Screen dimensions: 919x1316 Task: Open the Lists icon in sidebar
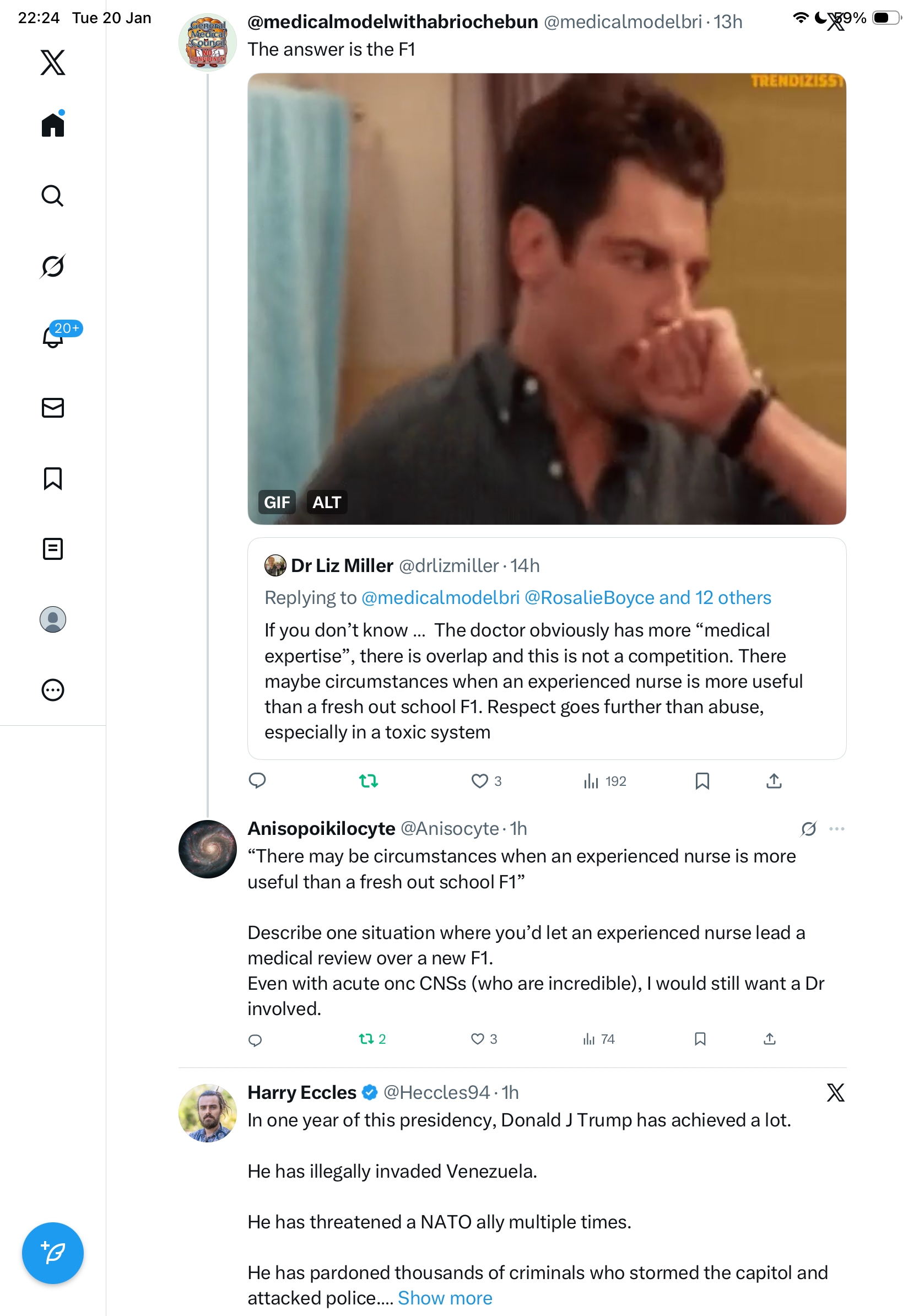[53, 548]
